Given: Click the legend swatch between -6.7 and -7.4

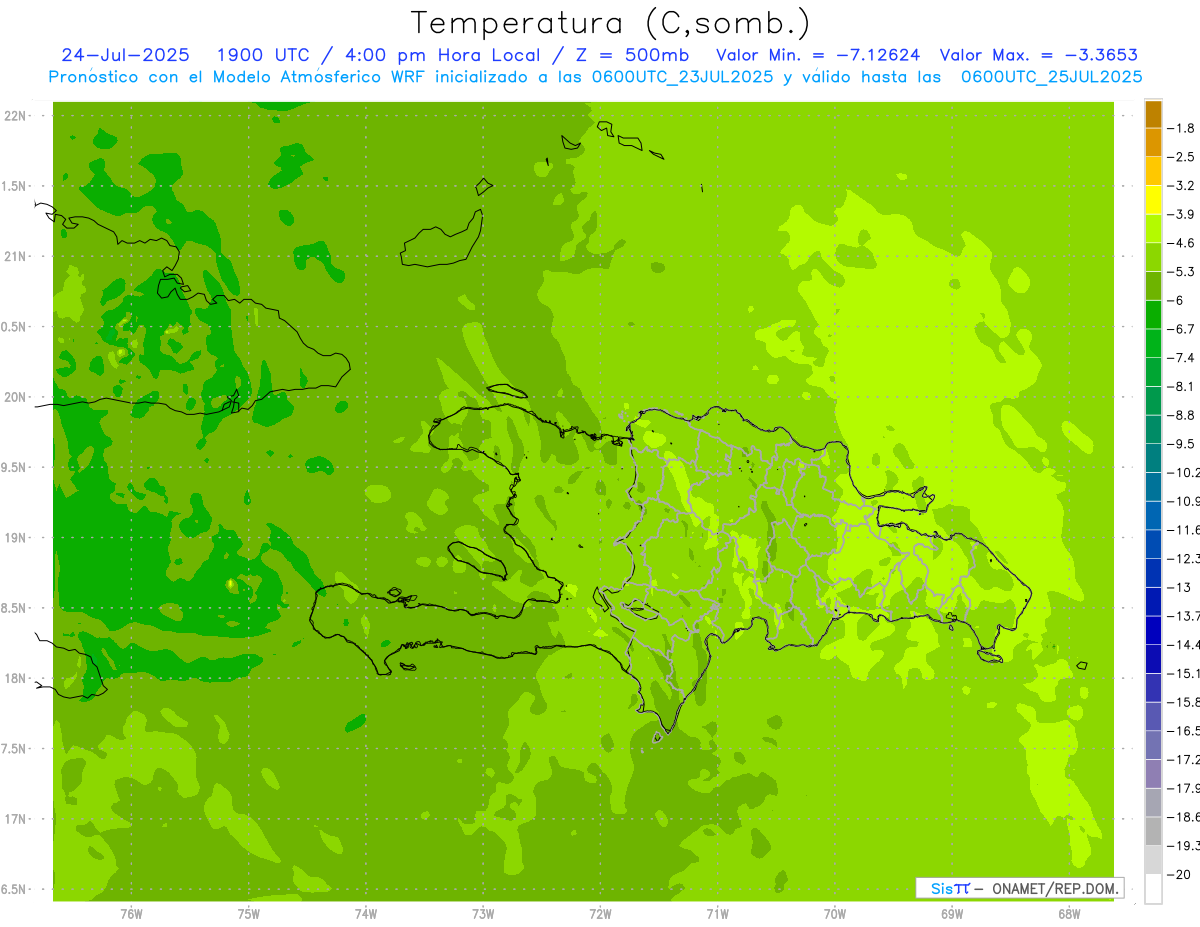Looking at the screenshot, I should tap(1153, 343).
